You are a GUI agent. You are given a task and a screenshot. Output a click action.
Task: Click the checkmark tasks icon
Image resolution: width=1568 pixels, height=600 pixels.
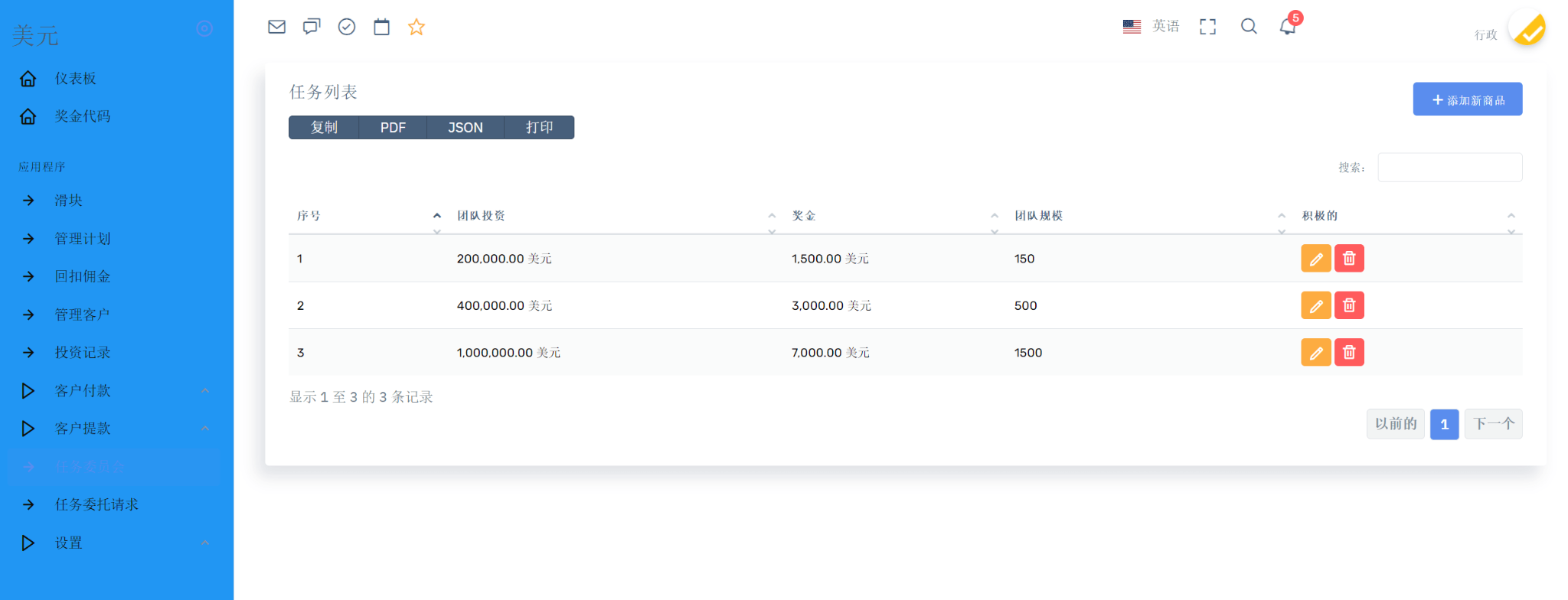(x=347, y=27)
